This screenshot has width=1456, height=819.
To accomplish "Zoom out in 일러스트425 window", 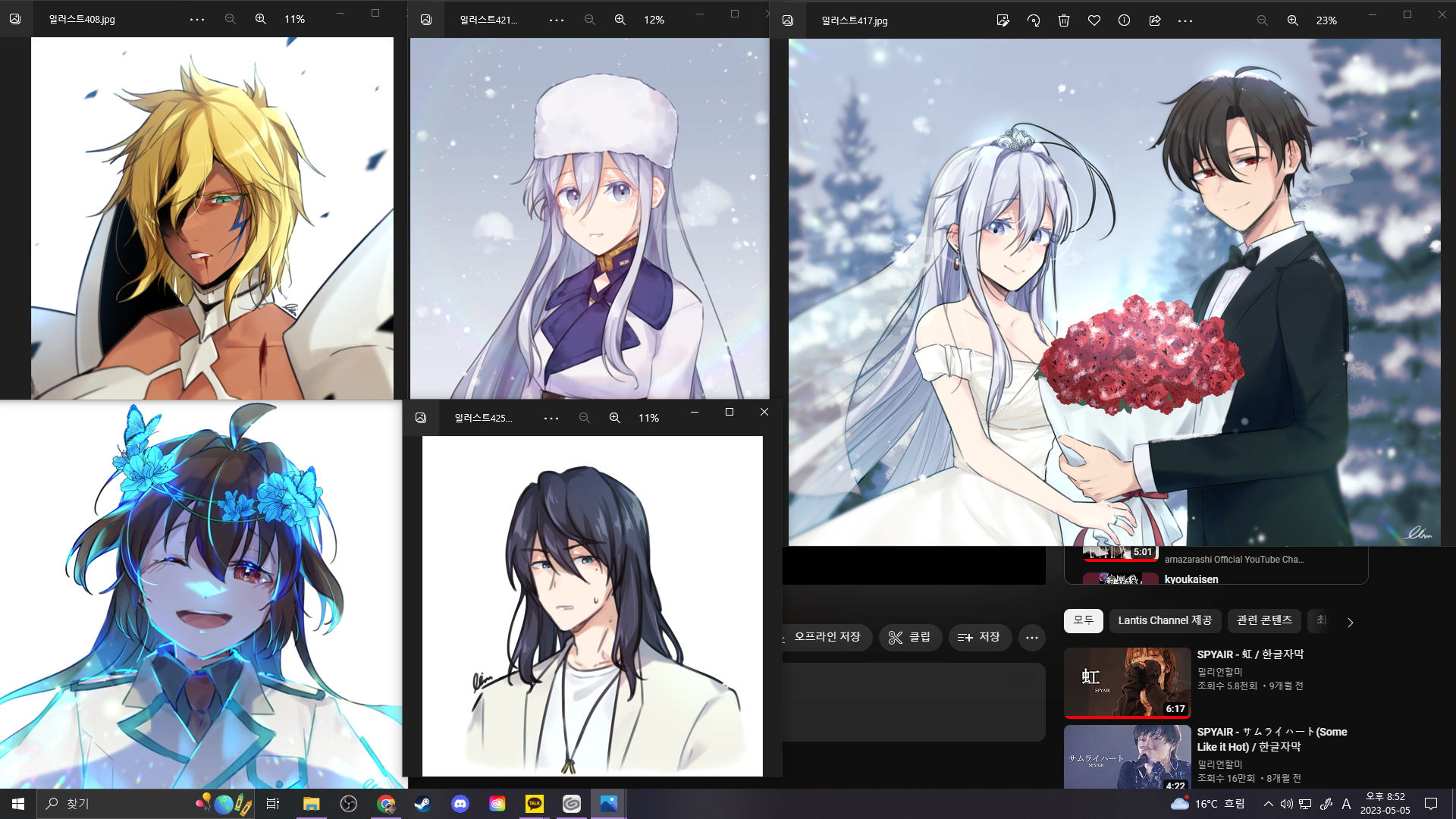I will (x=584, y=418).
